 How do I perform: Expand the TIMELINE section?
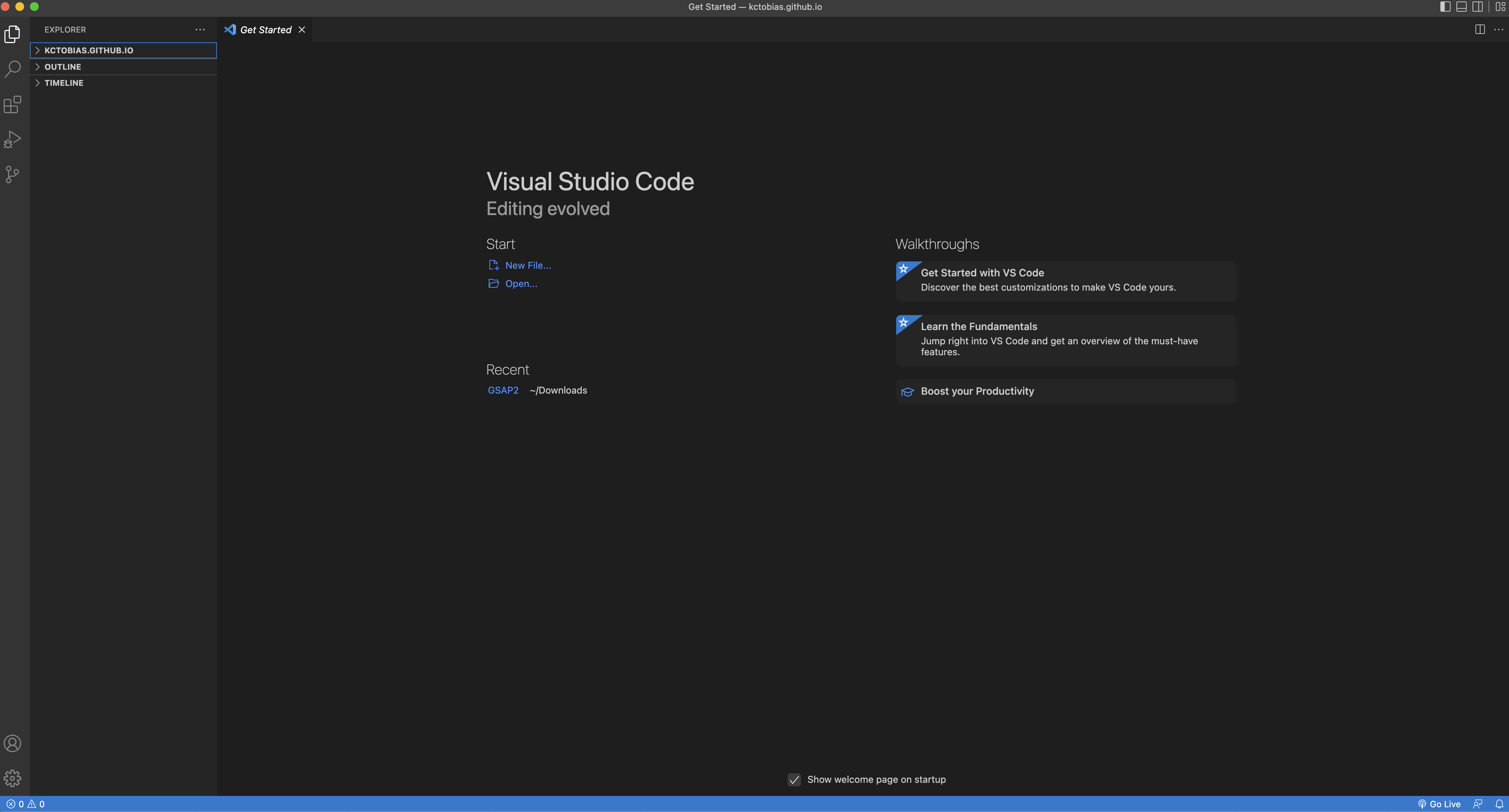[x=123, y=83]
